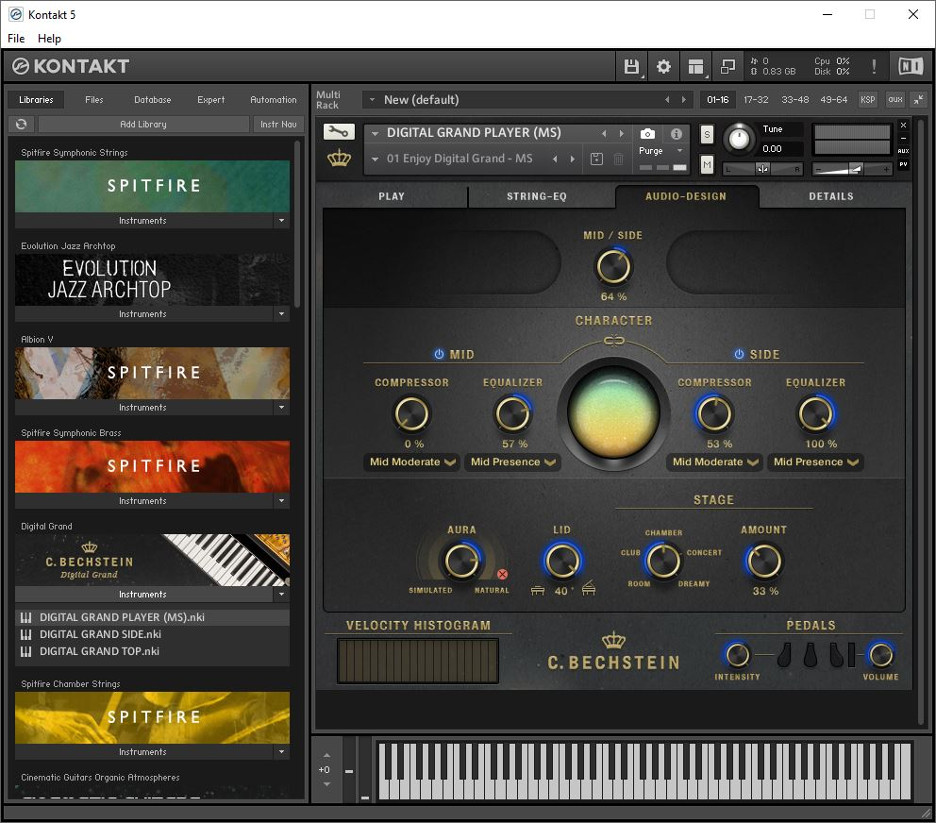
Task: Open the File menu
Action: tap(16, 38)
